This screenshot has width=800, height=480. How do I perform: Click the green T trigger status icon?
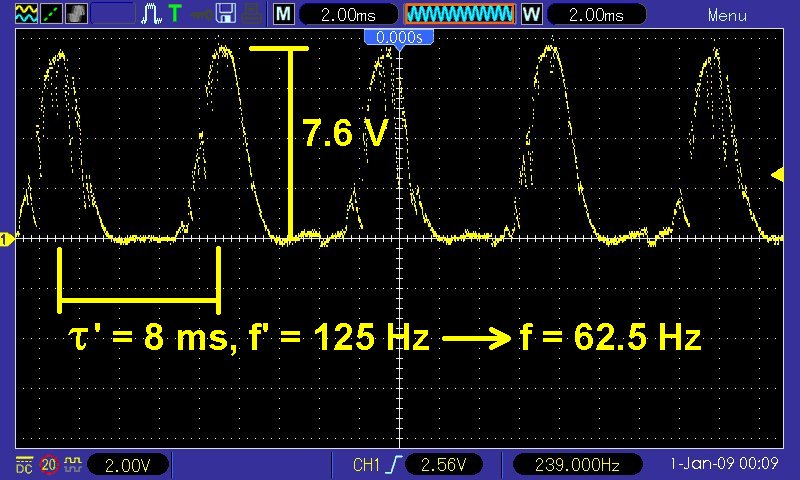tap(176, 13)
